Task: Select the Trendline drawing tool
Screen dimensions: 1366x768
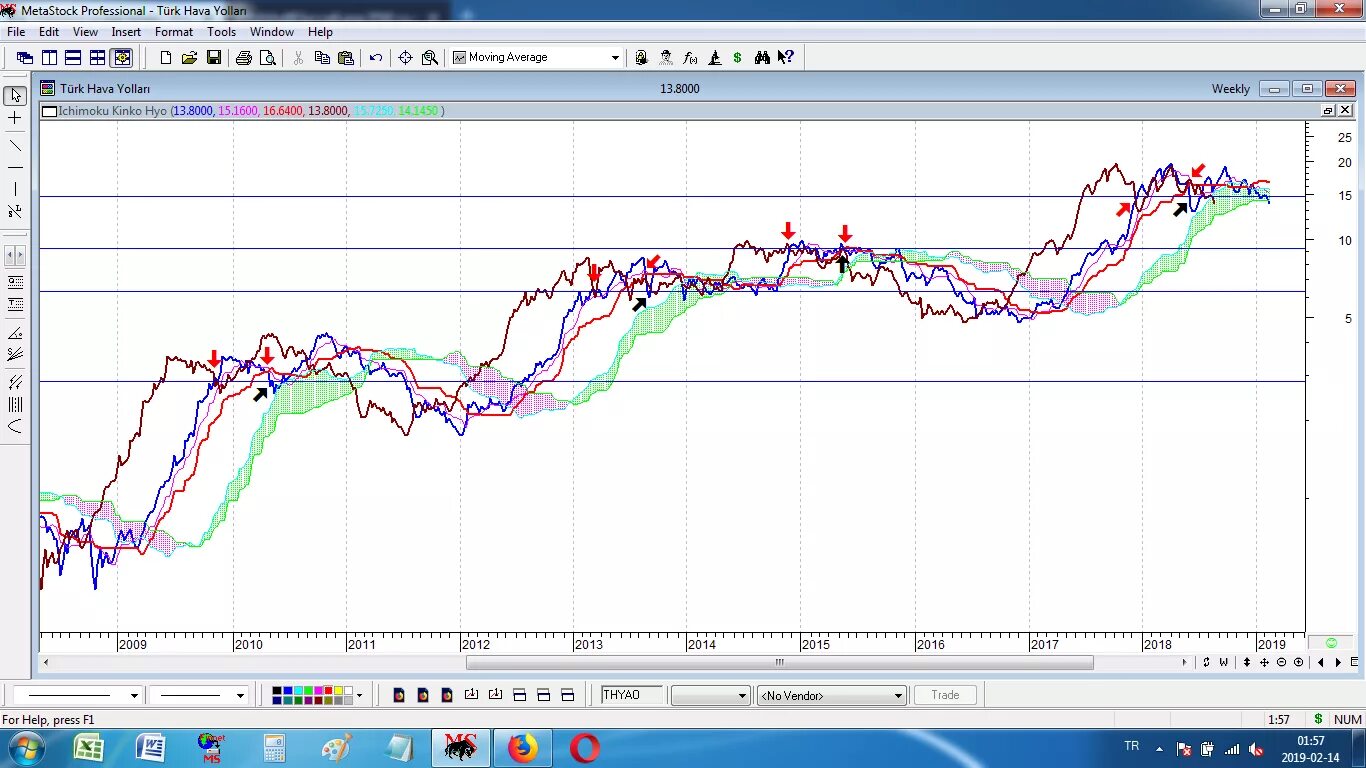Action: pos(14,145)
